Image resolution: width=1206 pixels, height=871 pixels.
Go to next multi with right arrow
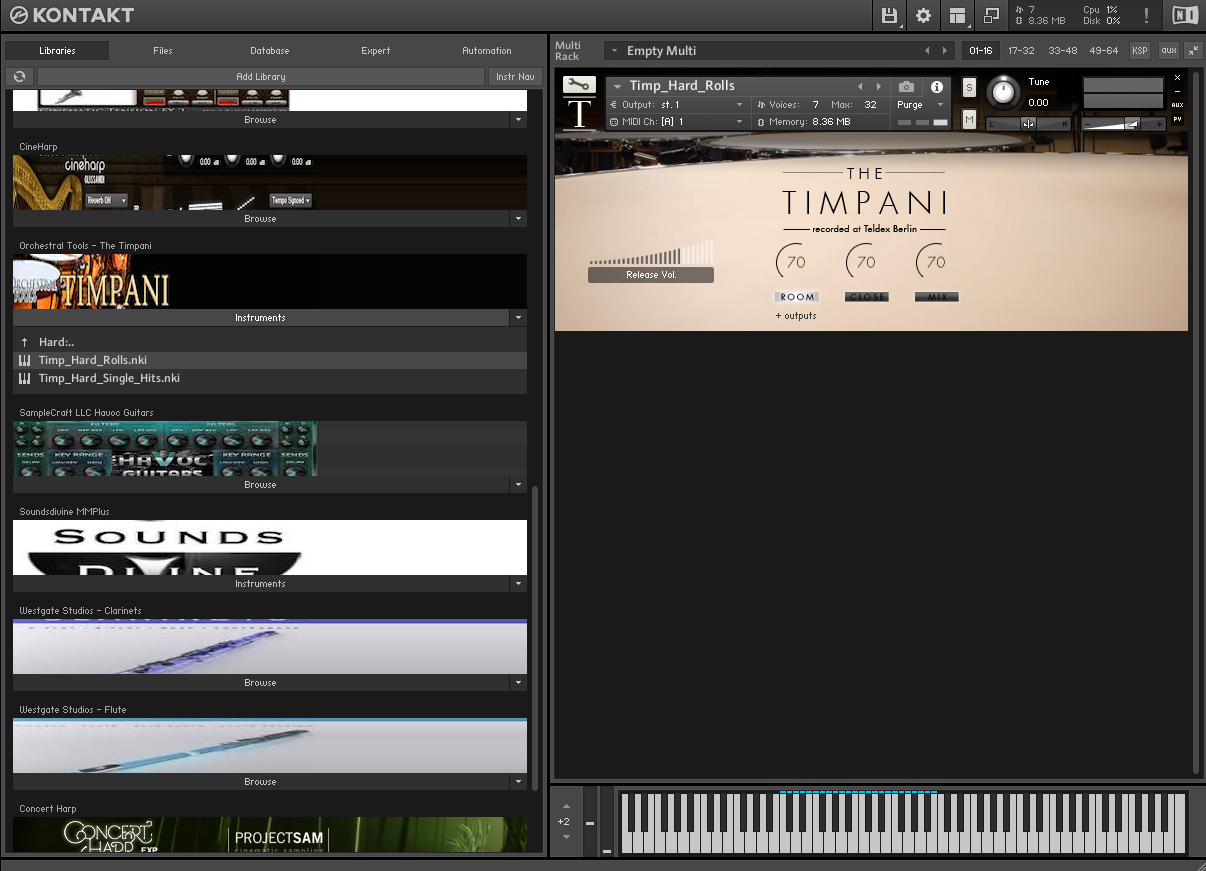(x=944, y=50)
